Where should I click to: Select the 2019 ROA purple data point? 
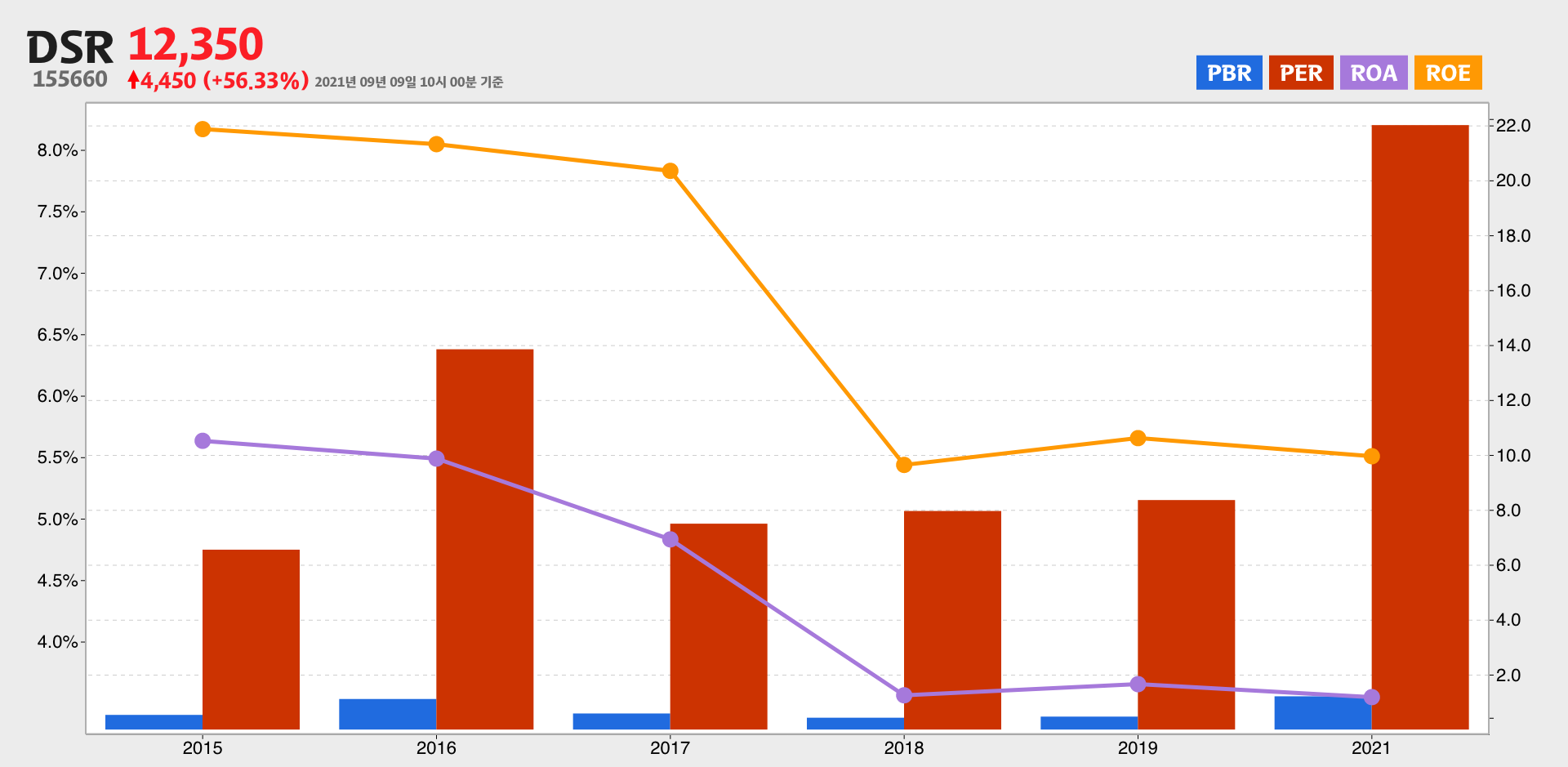pyautogui.click(x=1138, y=684)
